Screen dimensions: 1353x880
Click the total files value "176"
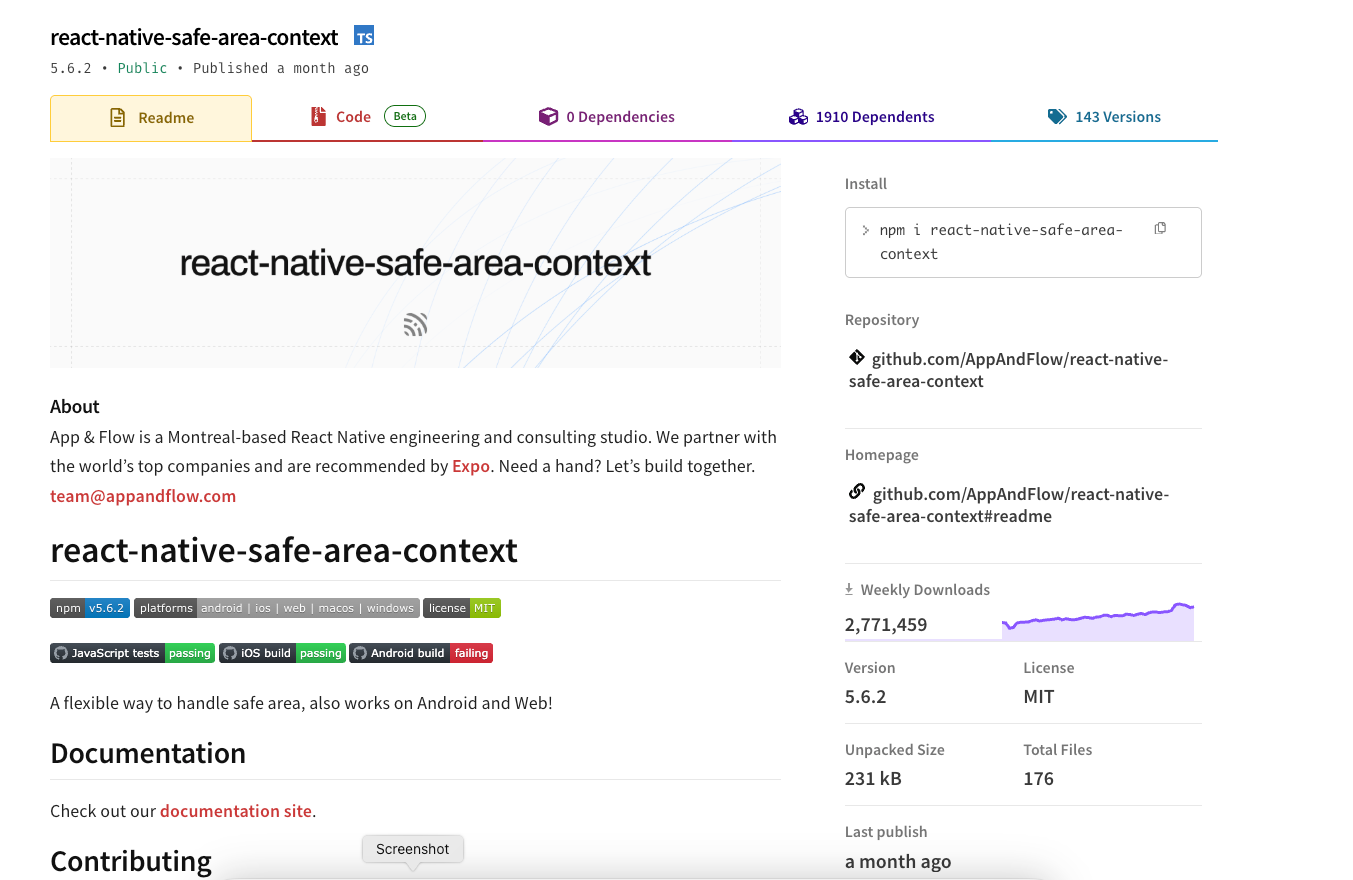pyautogui.click(x=1039, y=778)
